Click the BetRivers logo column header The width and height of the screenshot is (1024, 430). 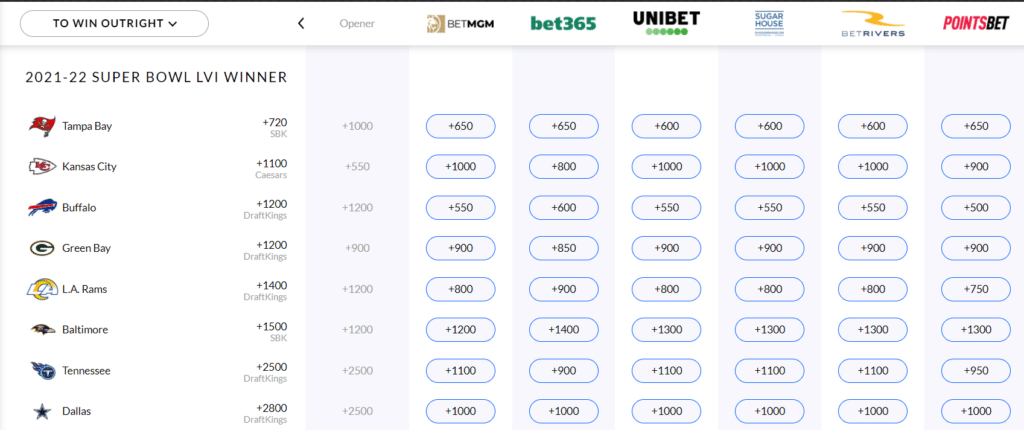coord(872,23)
